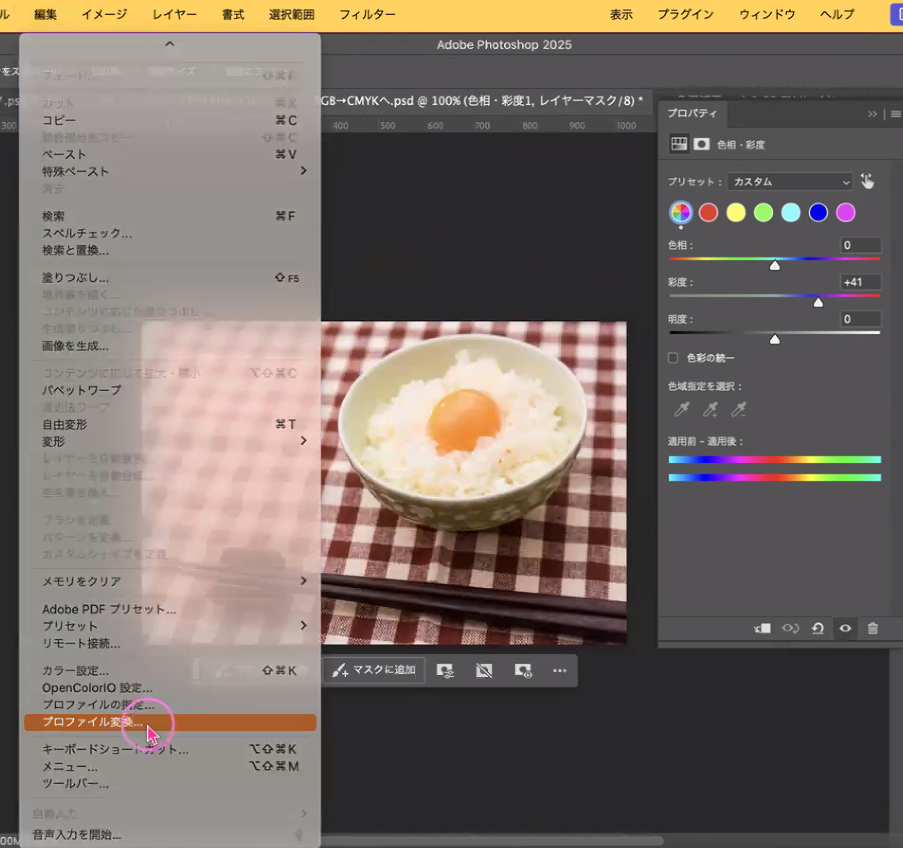
Task: Select the on-image targeted adjustment hand tool
Action: (x=867, y=182)
